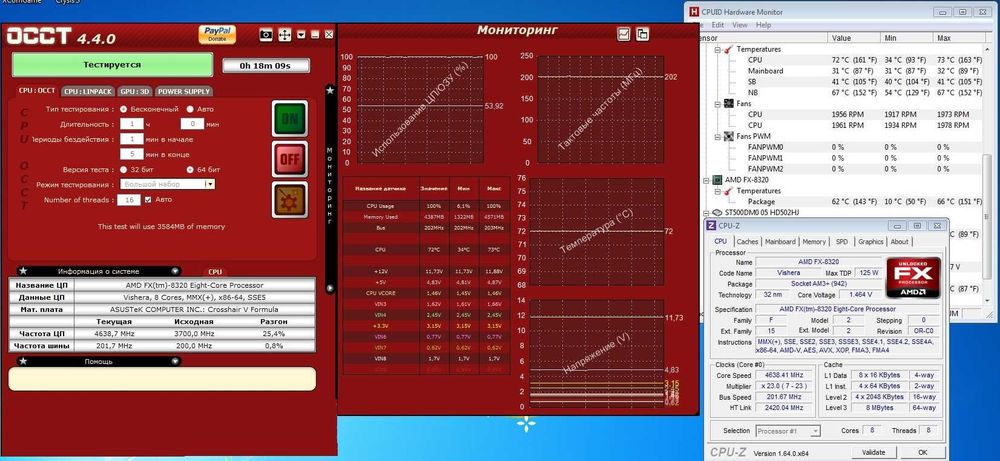This screenshot has height=461, width=1000.
Task: Toggle the Авто threads checkbox
Action: (x=149, y=200)
